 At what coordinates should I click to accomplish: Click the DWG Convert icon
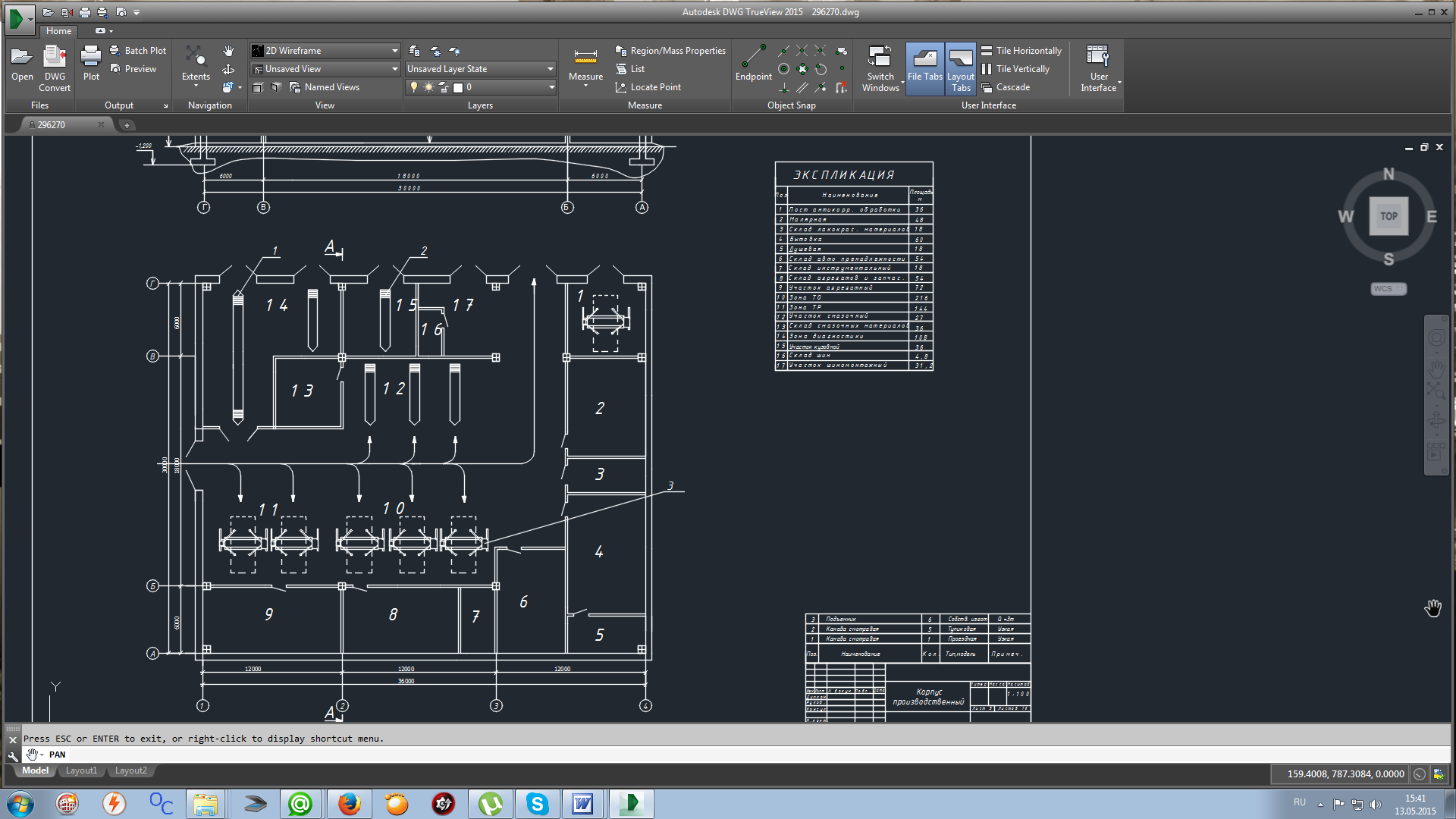pyautogui.click(x=55, y=58)
